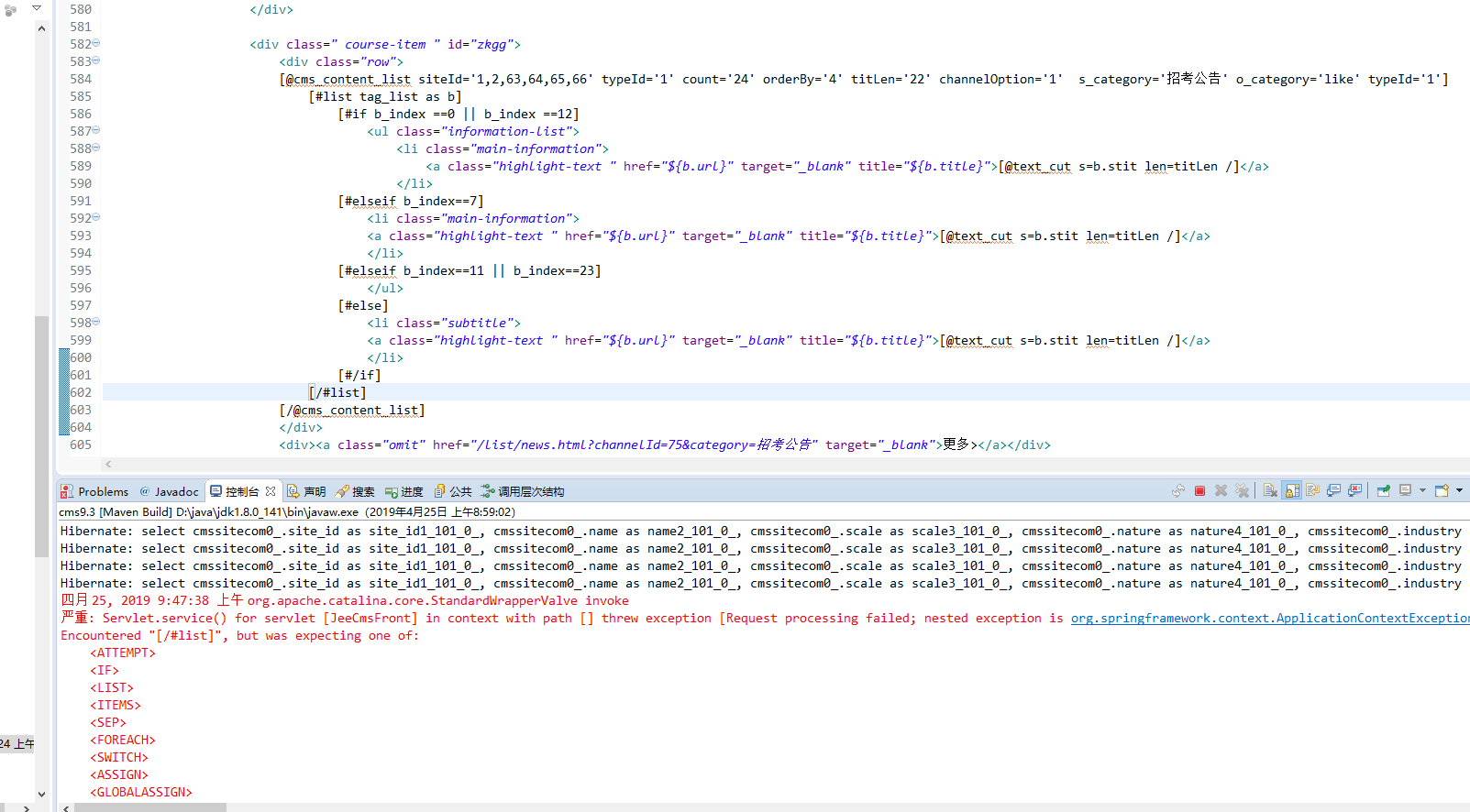This screenshot has width=1470, height=812.
Task: Close the 控制台 console tab
Action: tap(271, 491)
